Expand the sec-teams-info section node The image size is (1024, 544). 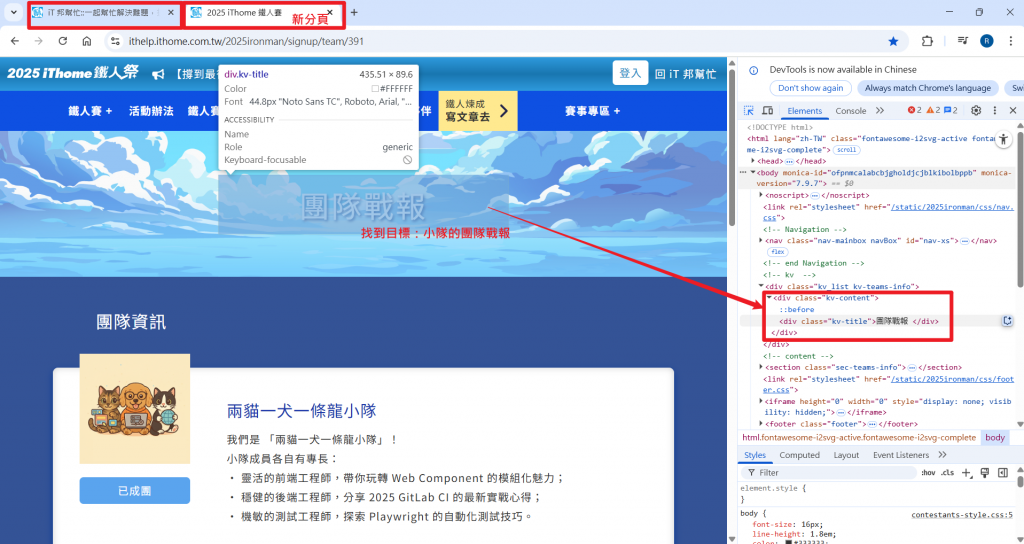[x=761, y=367]
